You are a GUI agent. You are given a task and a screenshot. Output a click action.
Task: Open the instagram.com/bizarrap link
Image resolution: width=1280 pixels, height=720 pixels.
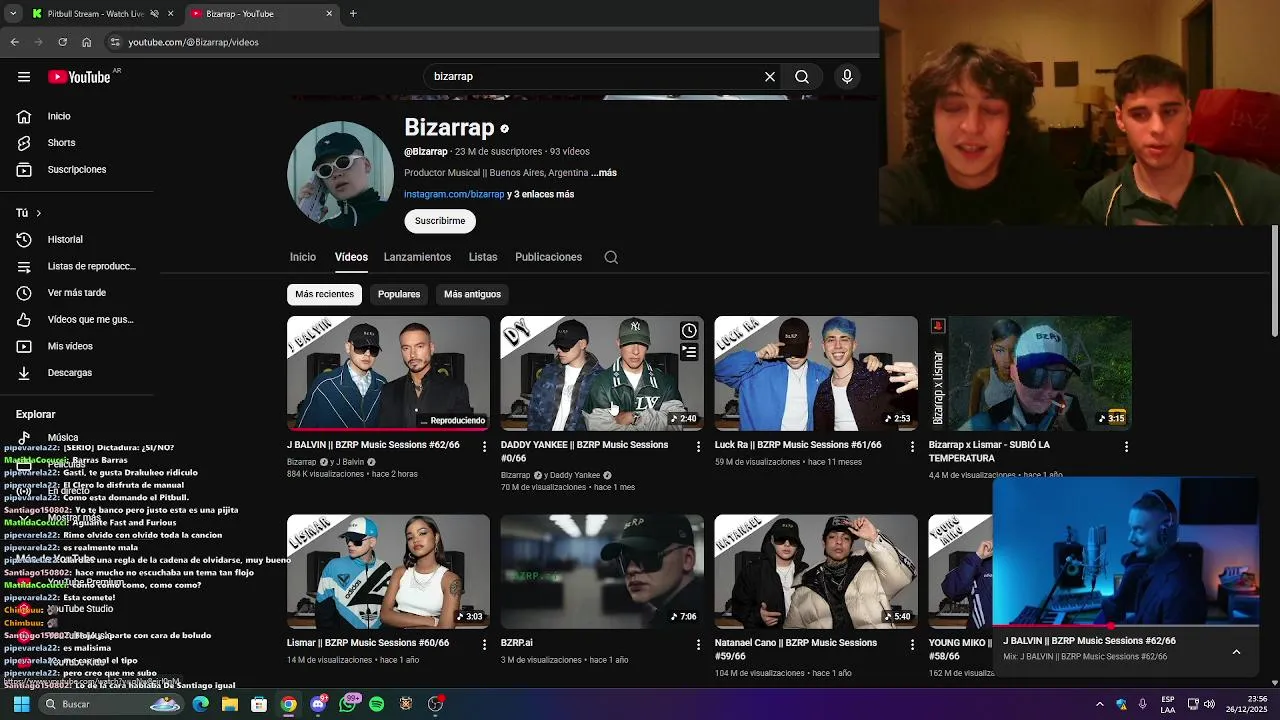(454, 194)
